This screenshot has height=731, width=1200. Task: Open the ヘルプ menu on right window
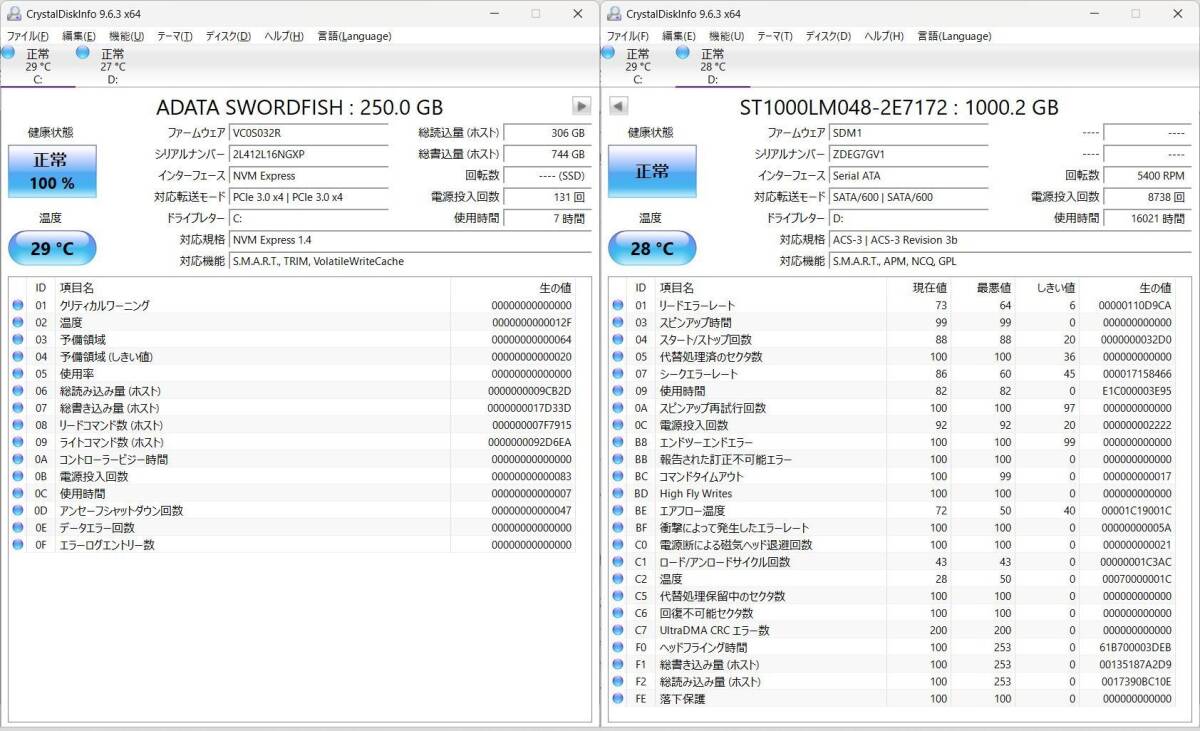(x=881, y=35)
